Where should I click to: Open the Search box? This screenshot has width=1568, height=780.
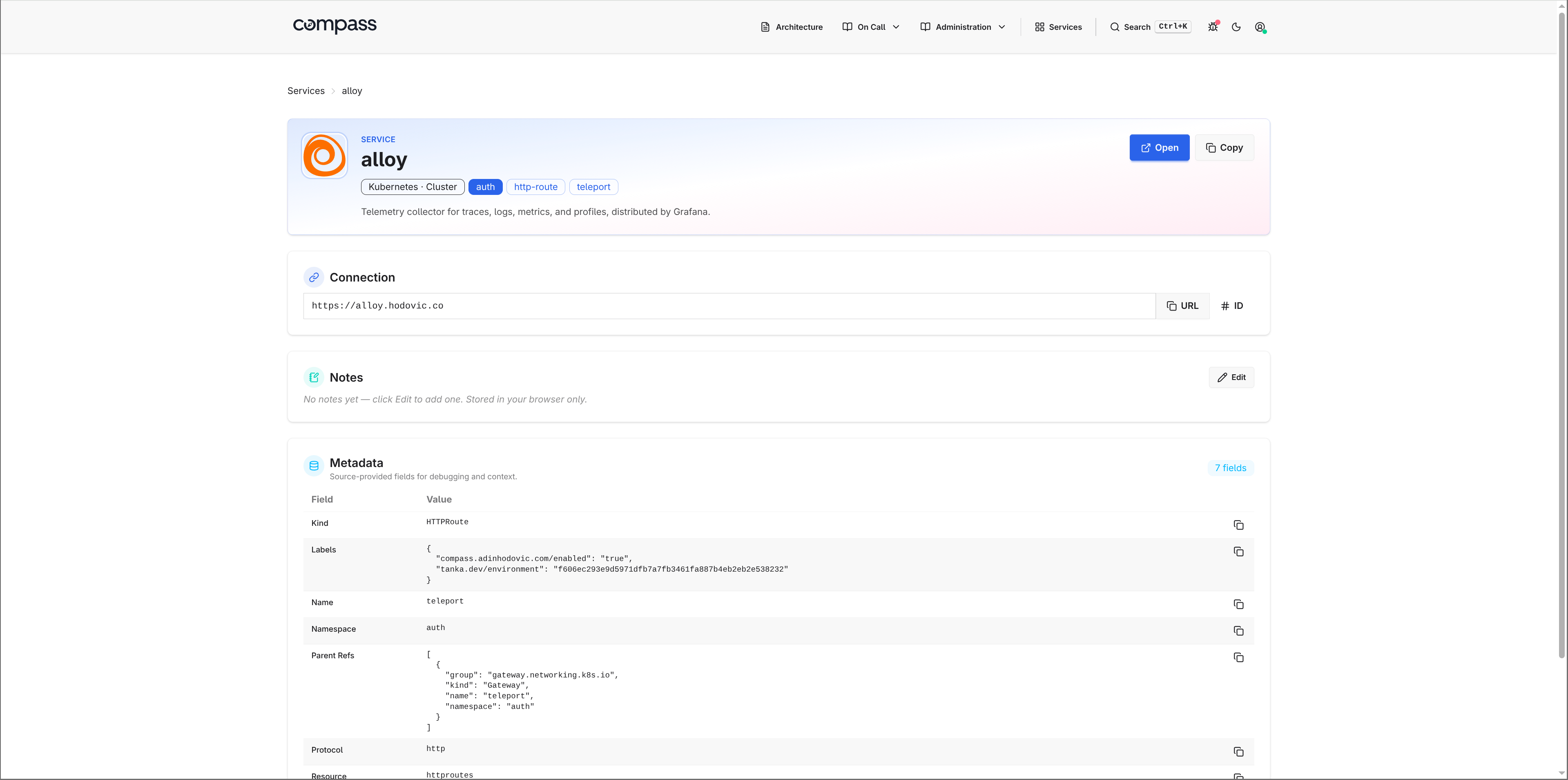1150,27
